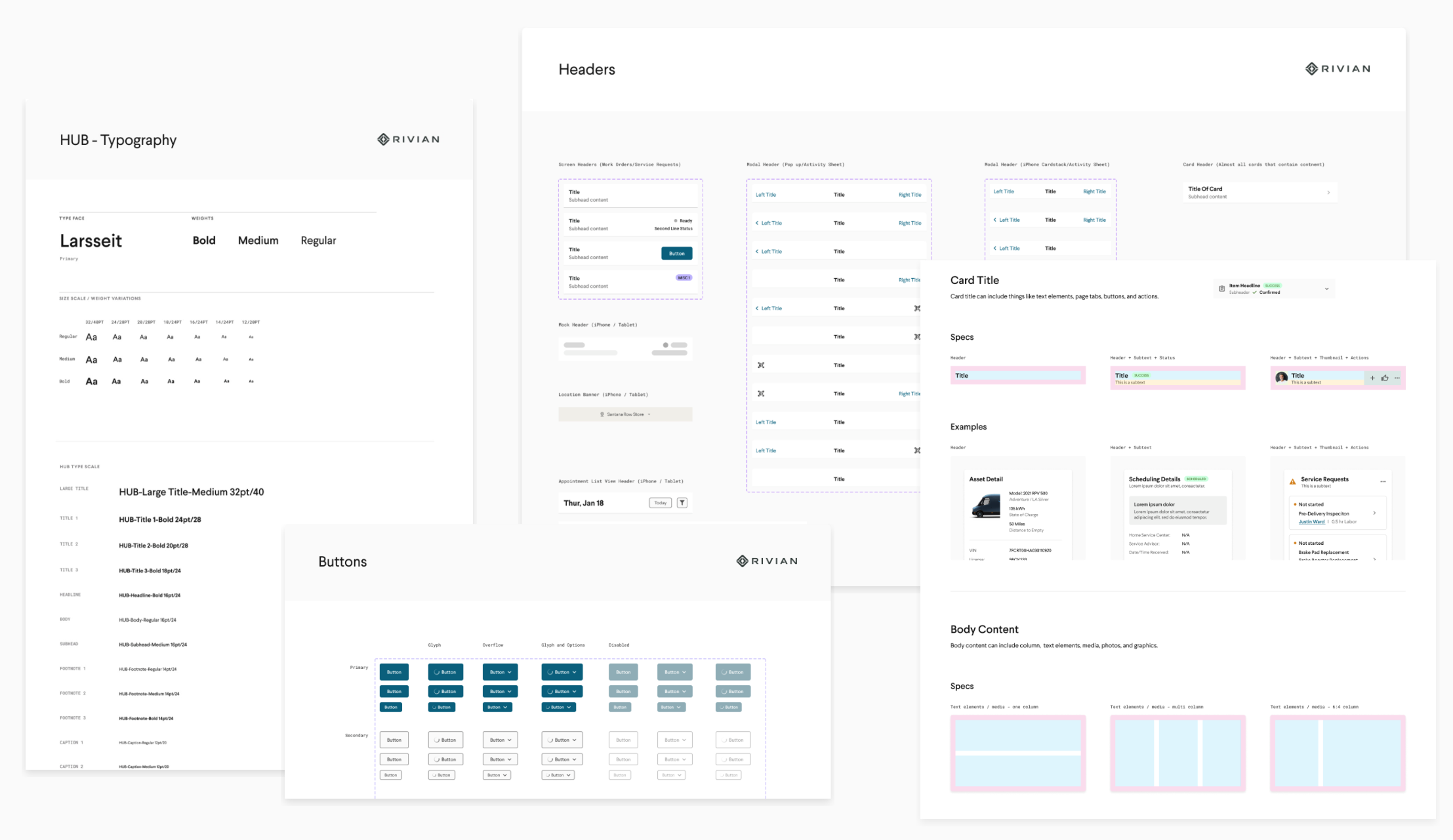Click the avatar thumbnail in the Title spec card
Viewport: 1453px width, 840px height.
[1281, 378]
